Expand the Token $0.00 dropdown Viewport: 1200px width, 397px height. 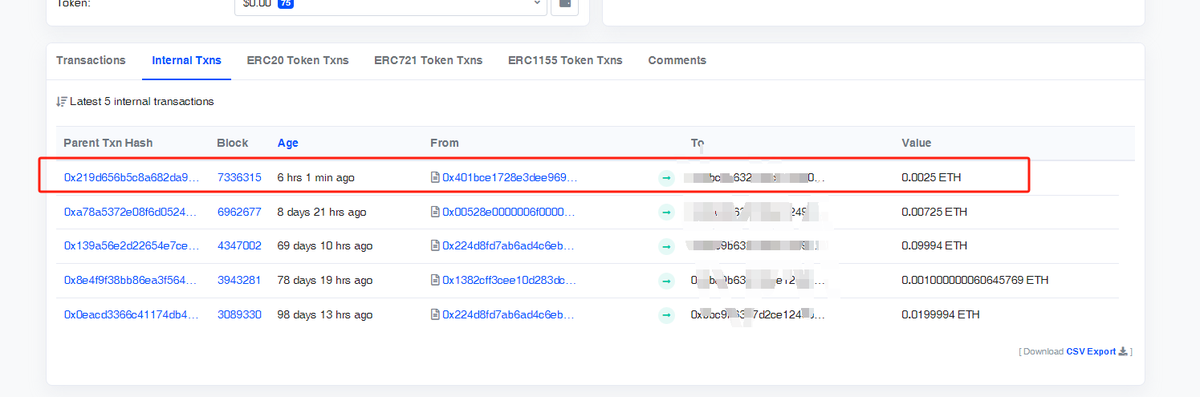click(x=391, y=5)
